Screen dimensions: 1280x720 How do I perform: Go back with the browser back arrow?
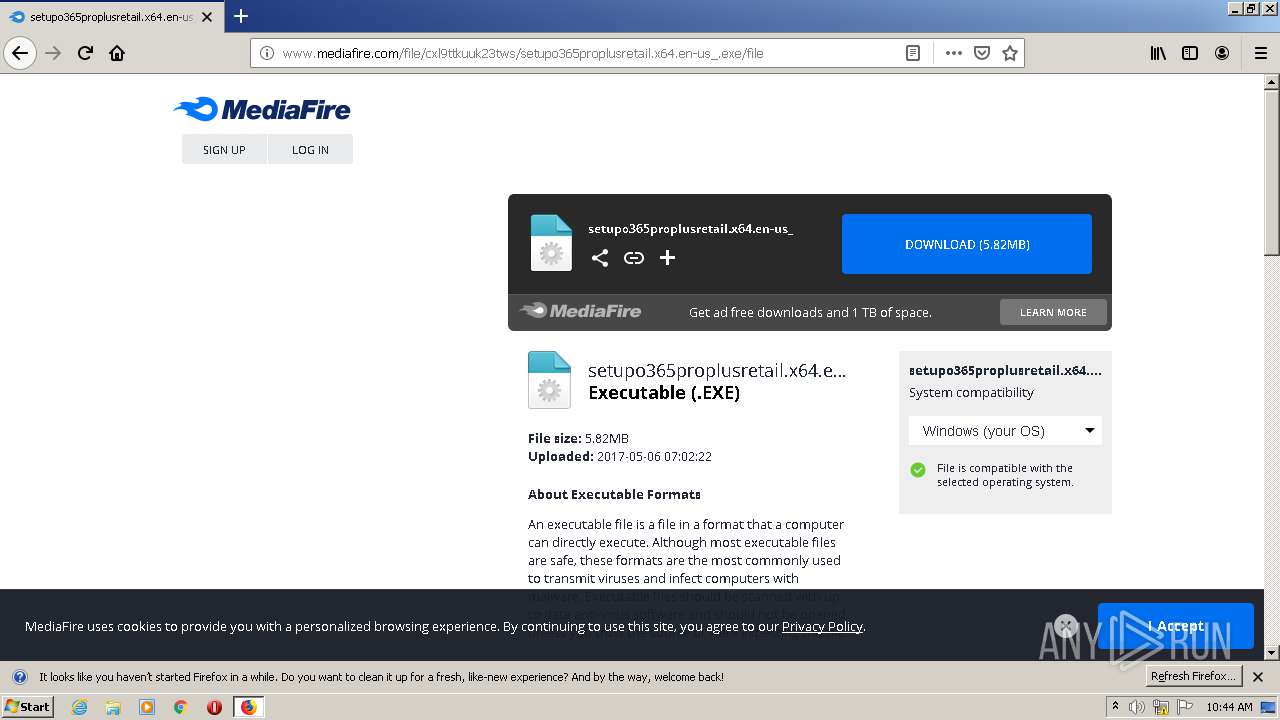(20, 53)
